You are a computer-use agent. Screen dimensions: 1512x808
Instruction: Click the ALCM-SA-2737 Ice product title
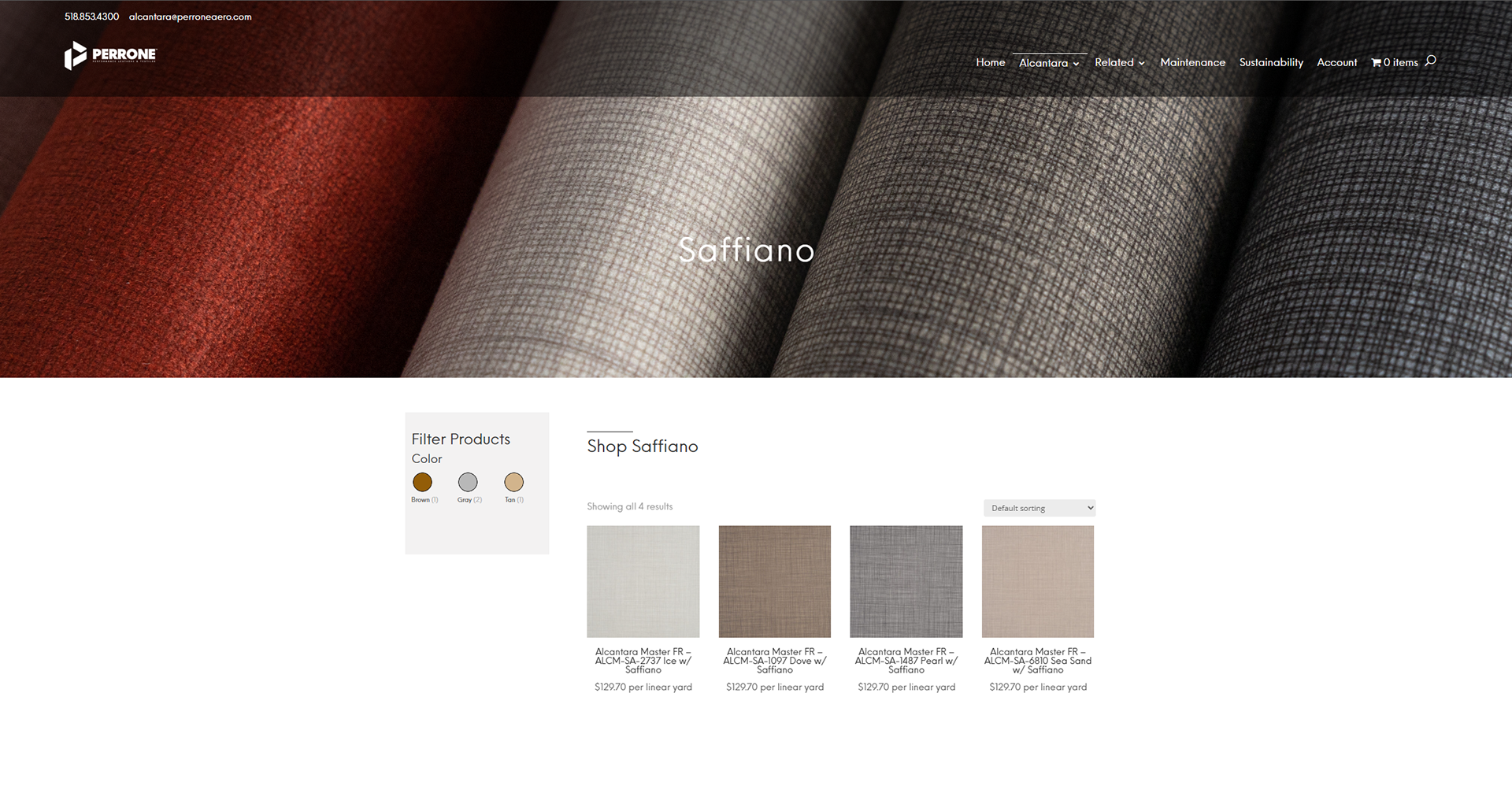point(643,661)
